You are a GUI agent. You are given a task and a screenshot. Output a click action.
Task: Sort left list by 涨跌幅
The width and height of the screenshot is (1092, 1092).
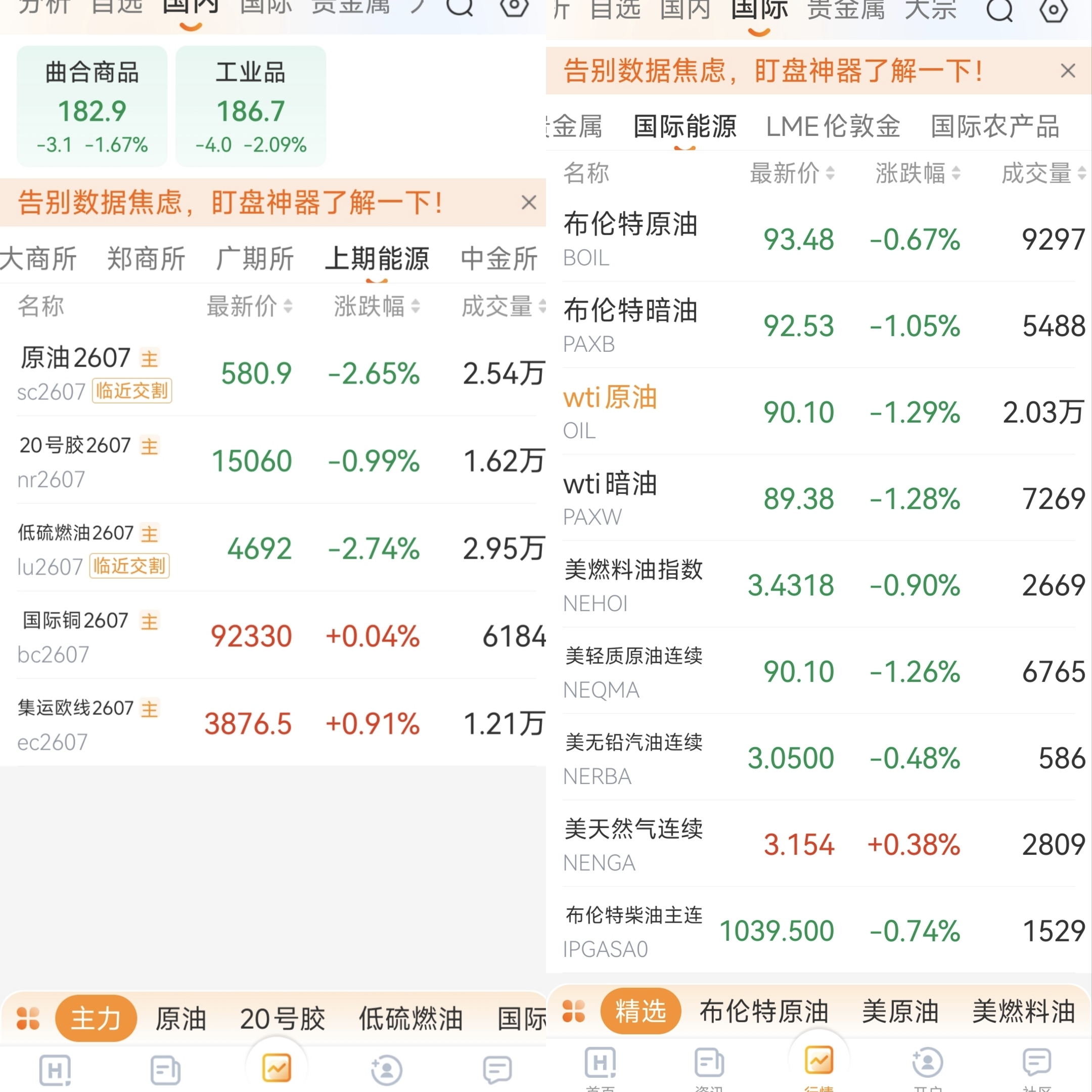click(377, 306)
